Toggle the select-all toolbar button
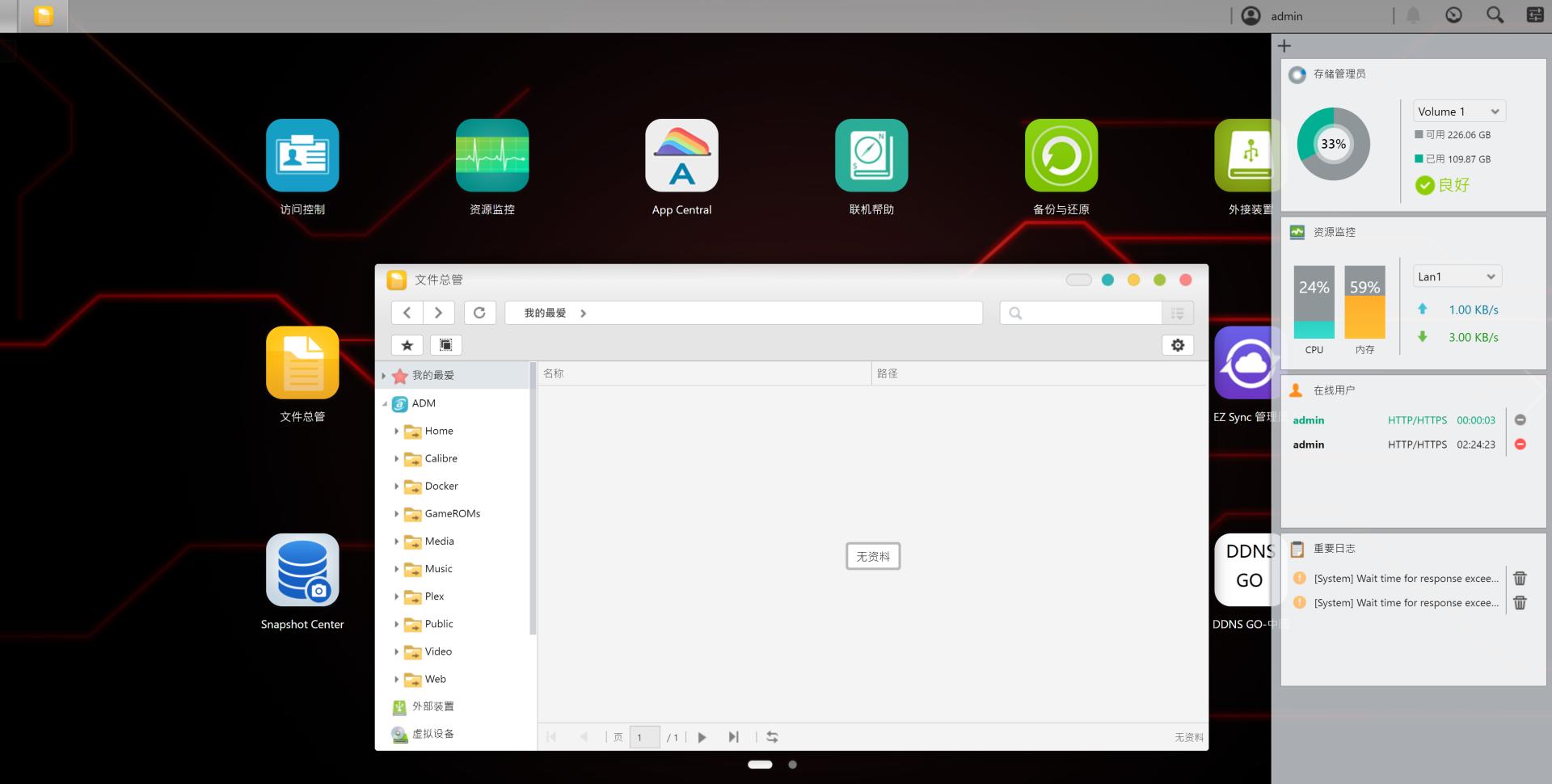 coord(446,345)
